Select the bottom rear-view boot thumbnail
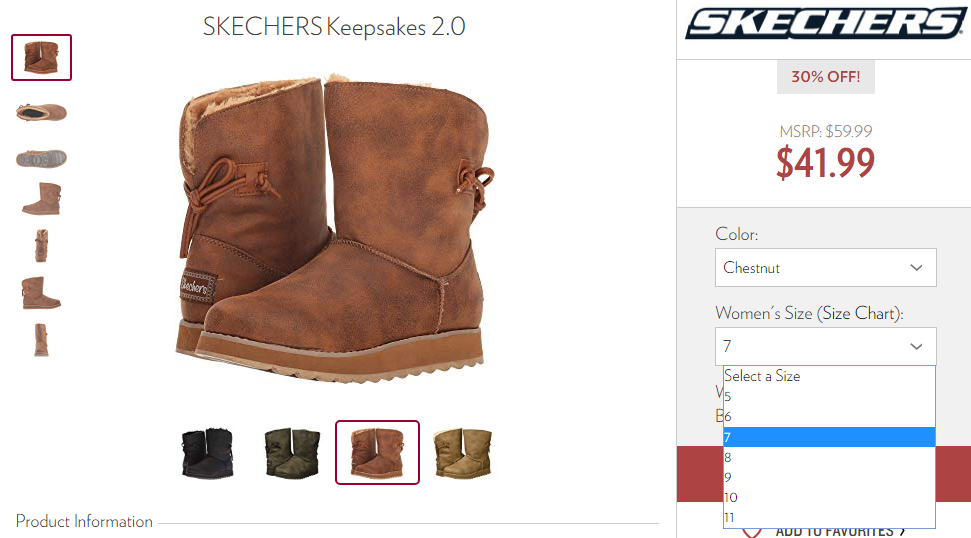 pos(41,340)
